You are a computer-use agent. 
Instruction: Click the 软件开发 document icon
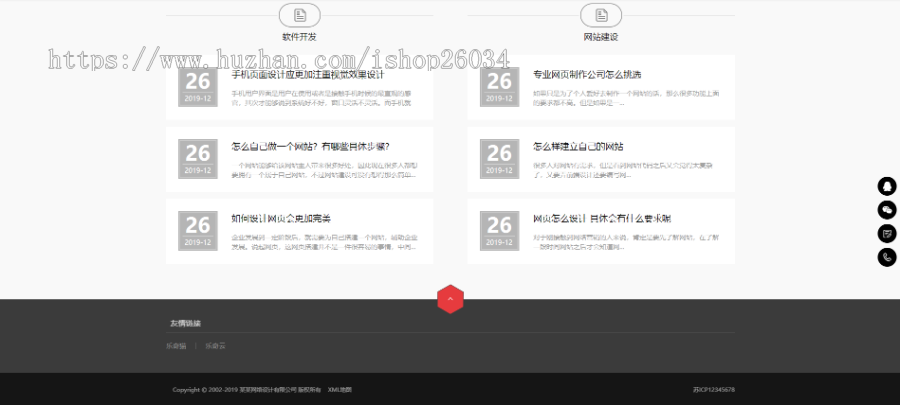point(300,15)
